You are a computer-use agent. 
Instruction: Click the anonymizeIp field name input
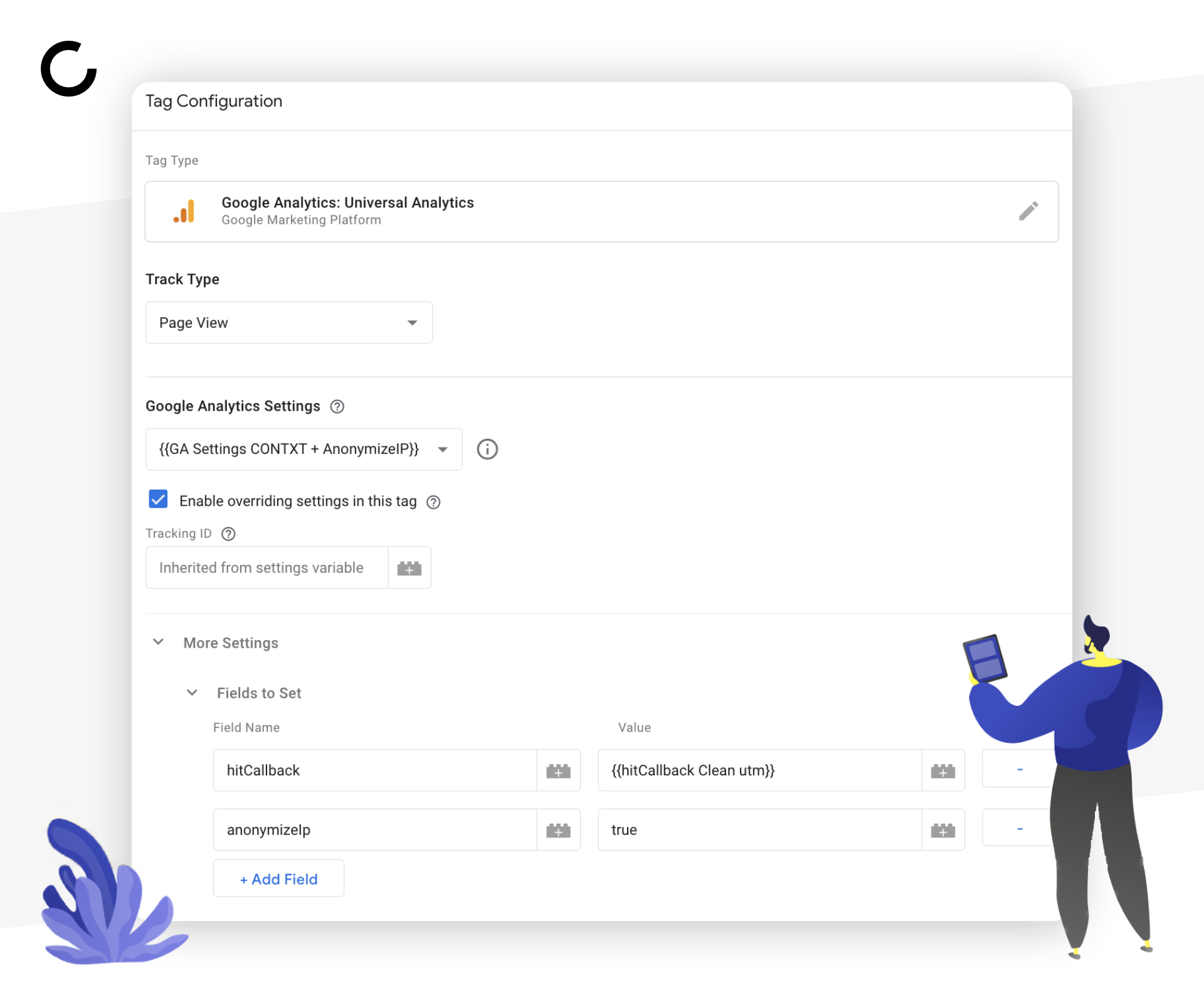pyautogui.click(x=375, y=830)
